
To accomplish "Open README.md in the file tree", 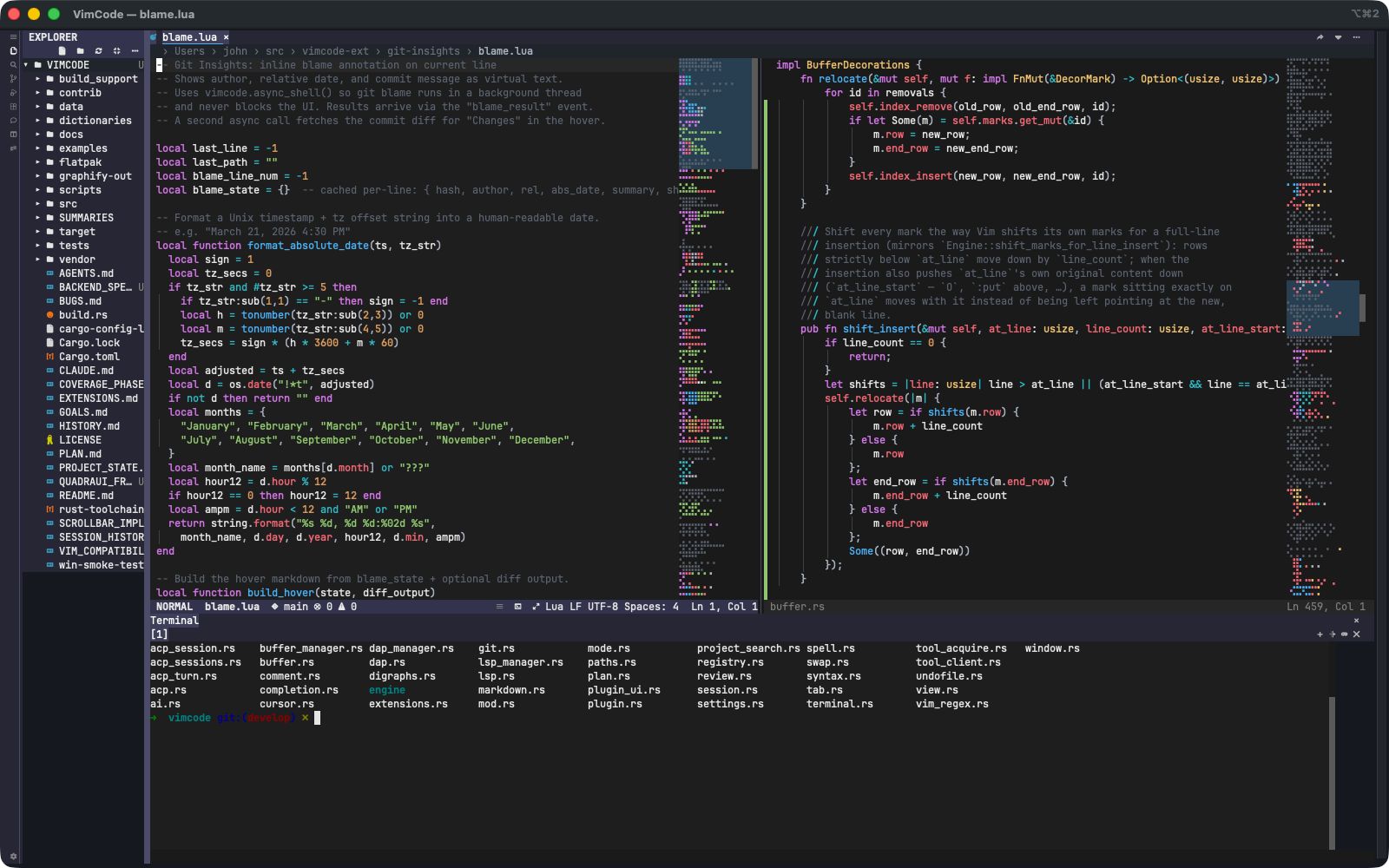I will click(86, 496).
